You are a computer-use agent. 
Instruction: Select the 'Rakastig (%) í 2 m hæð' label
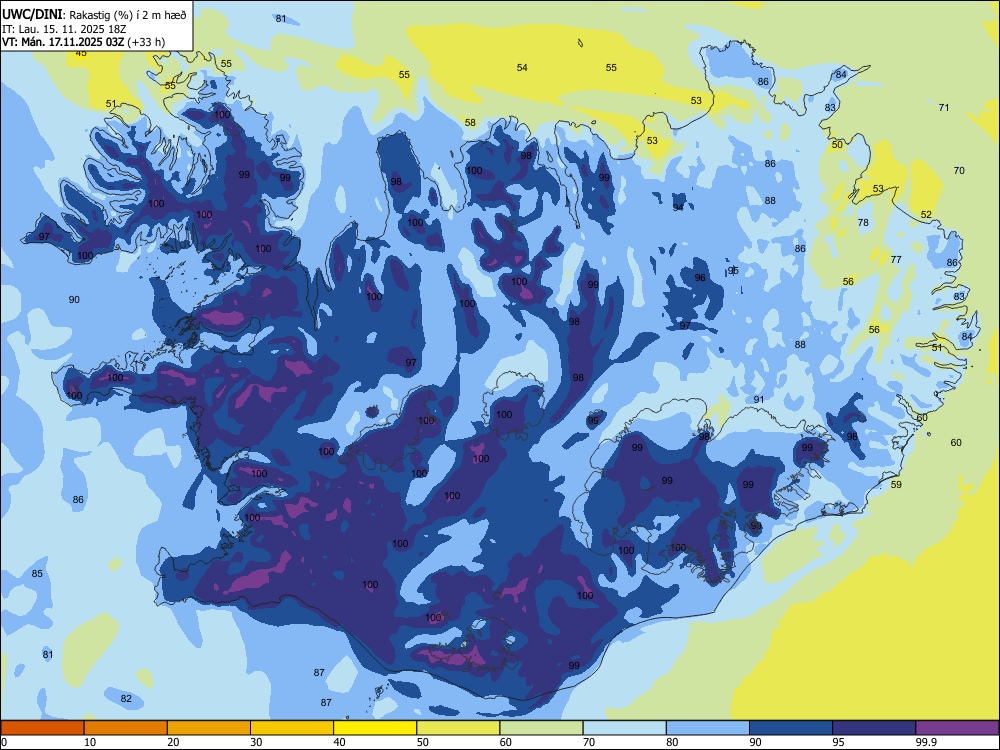(128, 15)
